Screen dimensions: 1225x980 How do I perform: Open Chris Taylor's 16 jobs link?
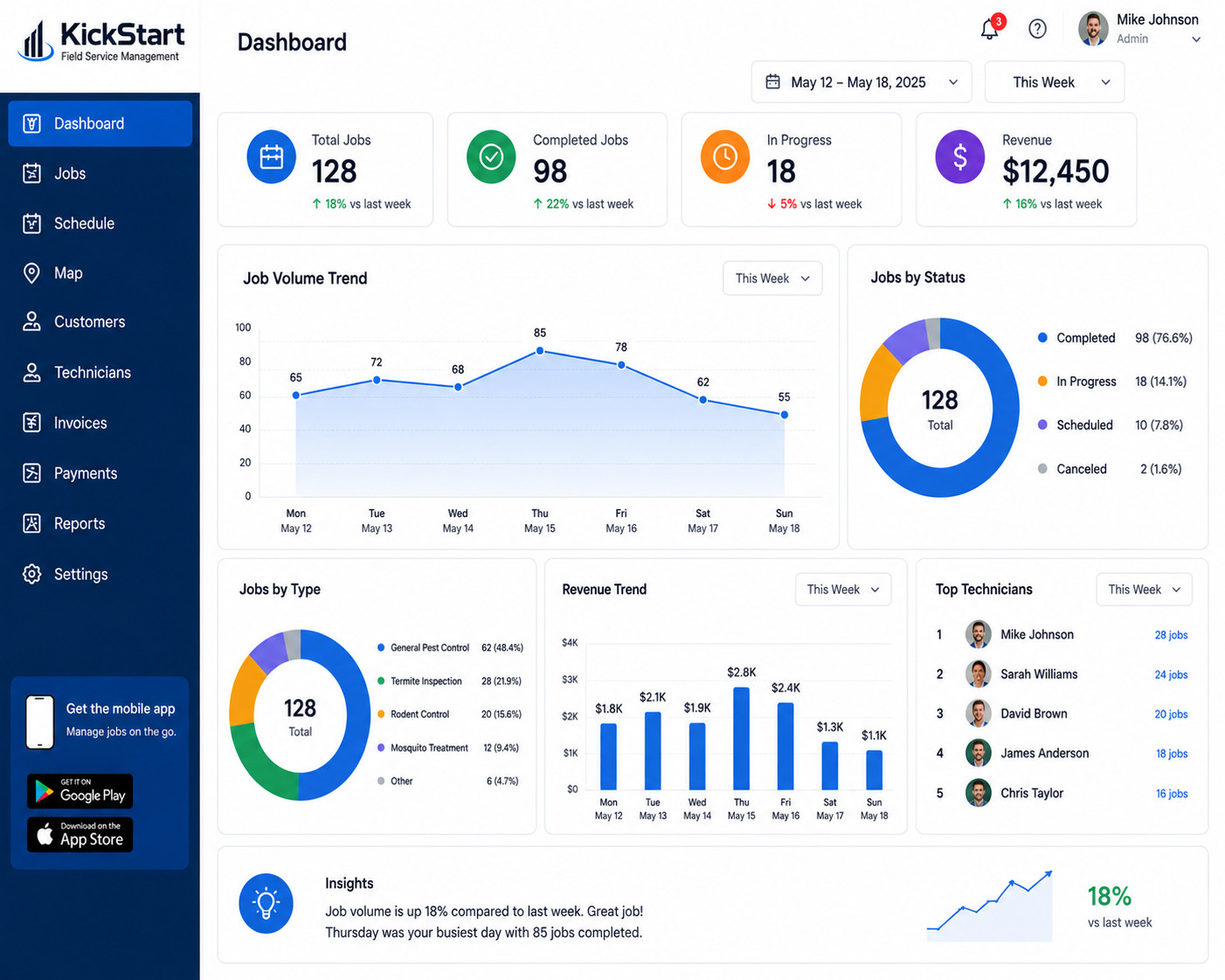click(x=1172, y=794)
